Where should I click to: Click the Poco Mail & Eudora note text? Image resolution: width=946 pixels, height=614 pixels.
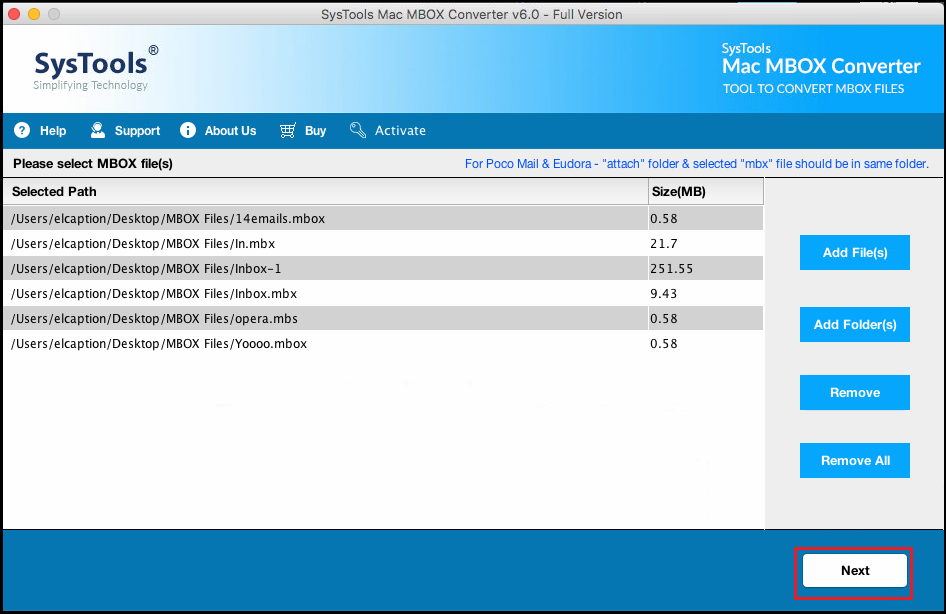[696, 164]
